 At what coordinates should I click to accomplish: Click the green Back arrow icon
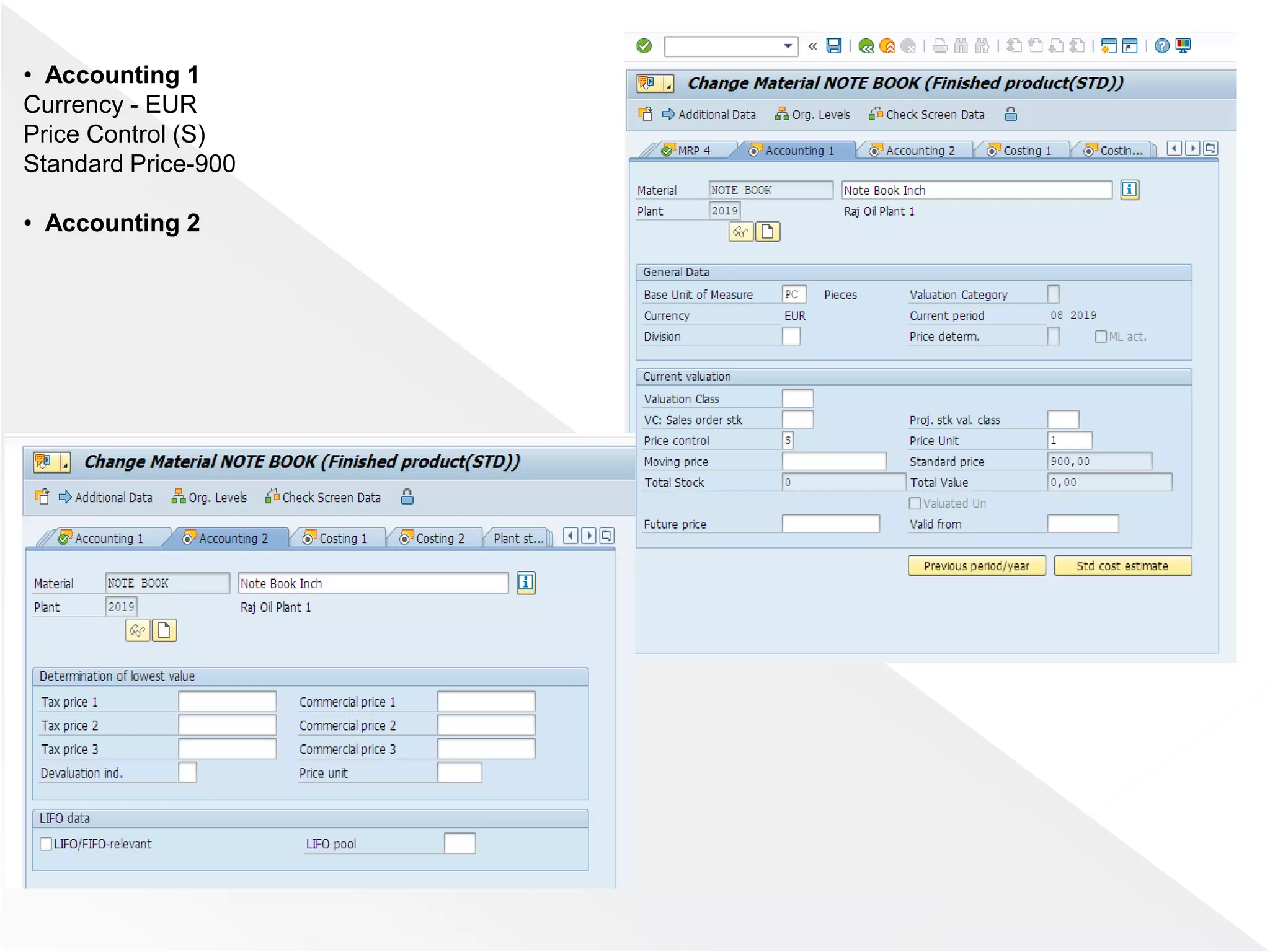[x=866, y=46]
